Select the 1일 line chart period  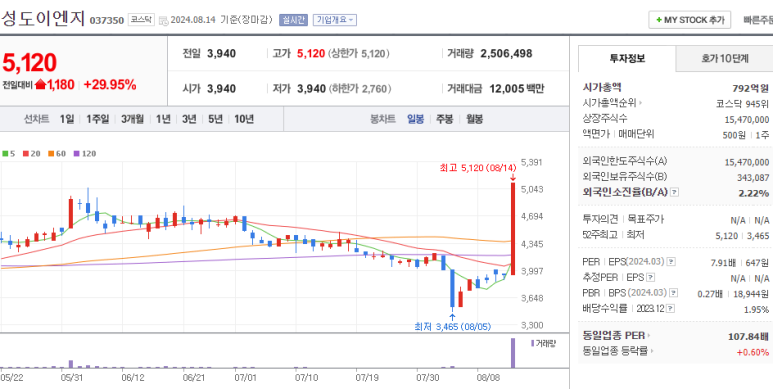point(67,119)
